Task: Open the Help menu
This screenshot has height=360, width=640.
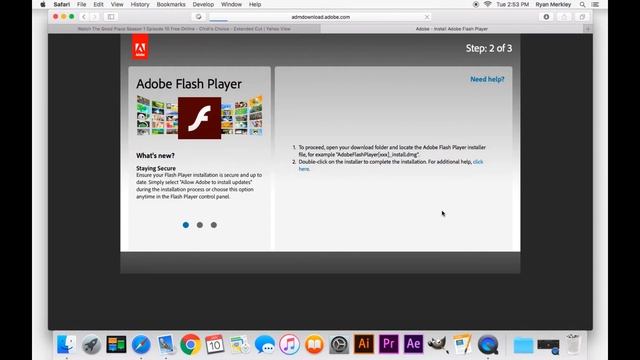Action: pyautogui.click(x=255, y=4)
